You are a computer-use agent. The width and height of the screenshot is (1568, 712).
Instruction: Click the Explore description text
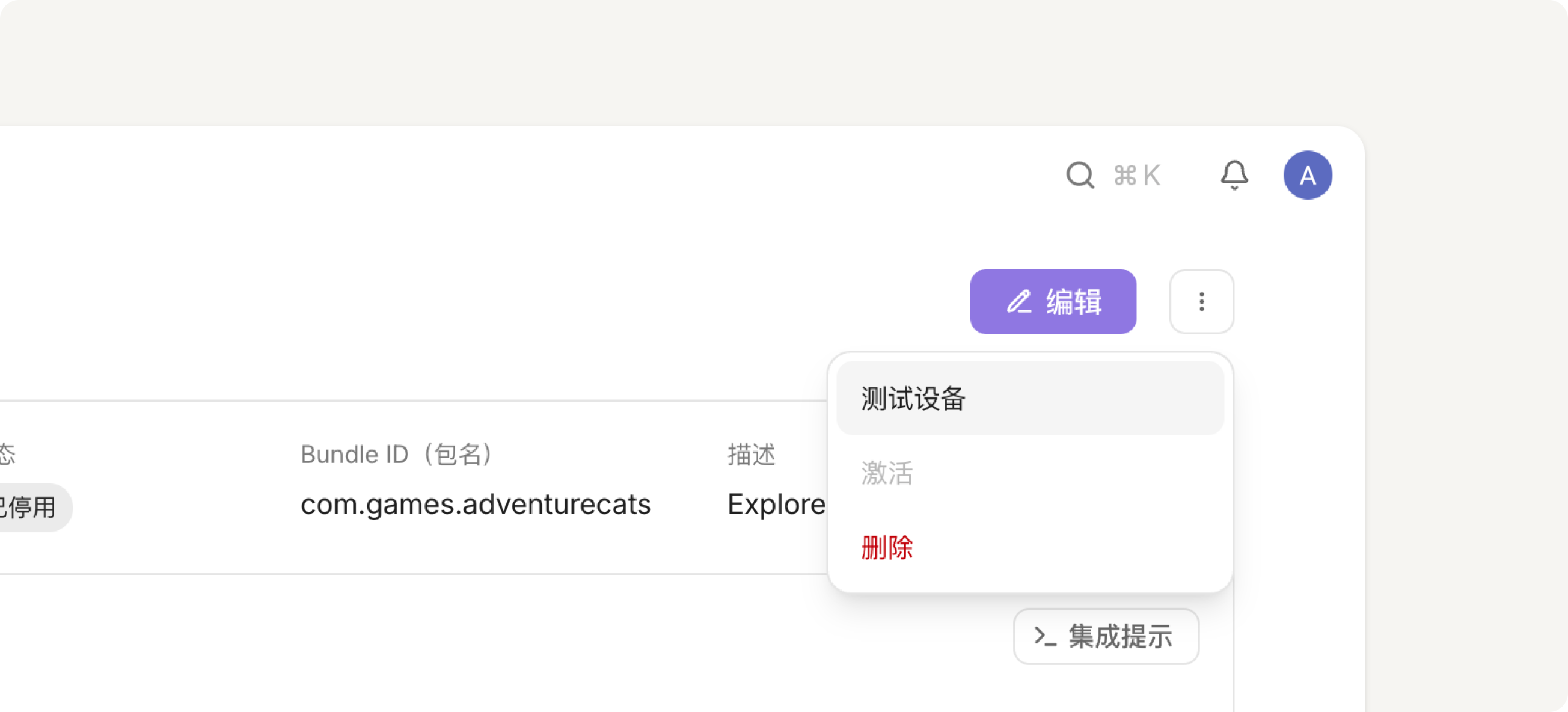777,505
